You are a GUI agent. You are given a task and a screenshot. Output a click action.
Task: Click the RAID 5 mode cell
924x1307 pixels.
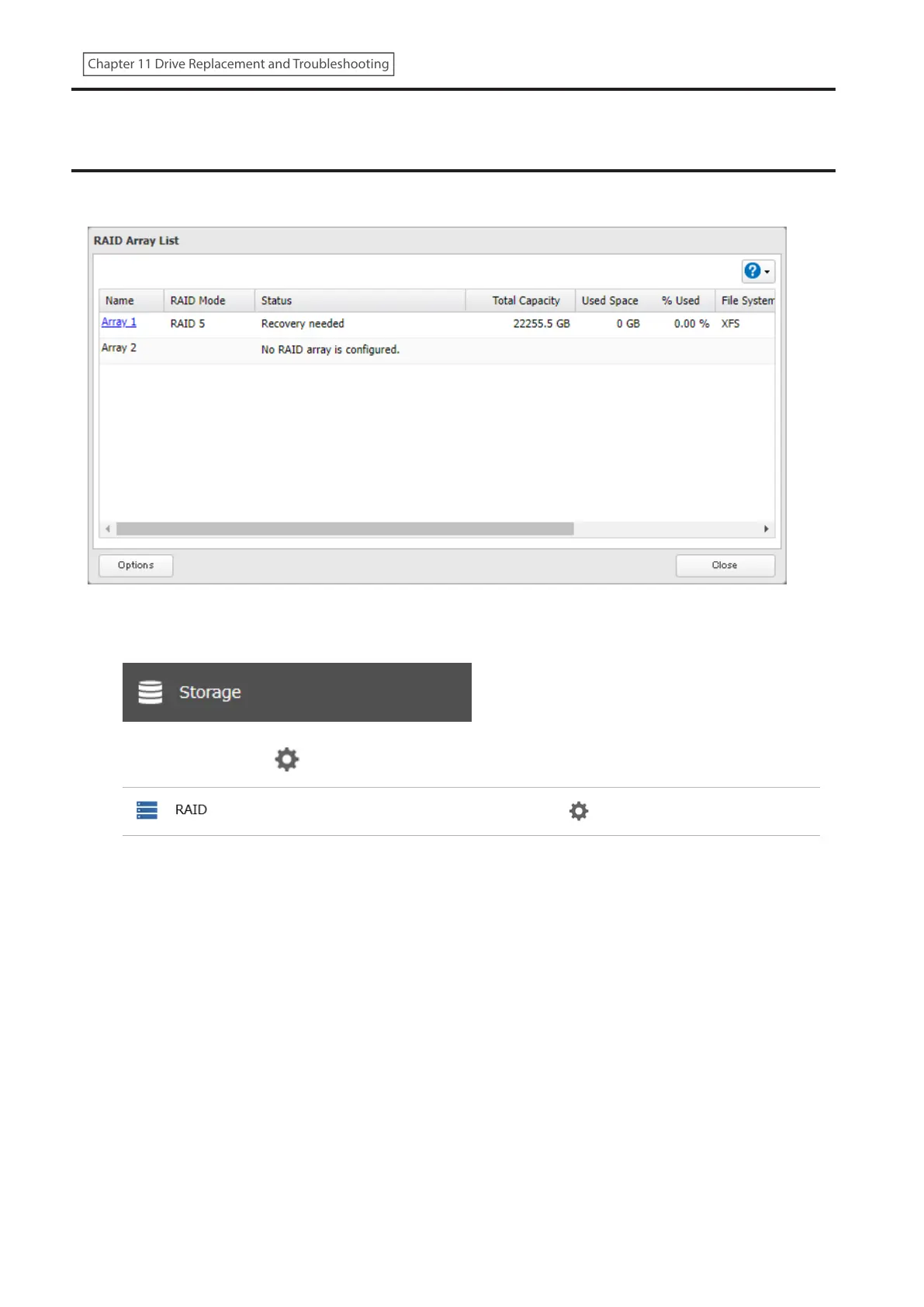188,324
